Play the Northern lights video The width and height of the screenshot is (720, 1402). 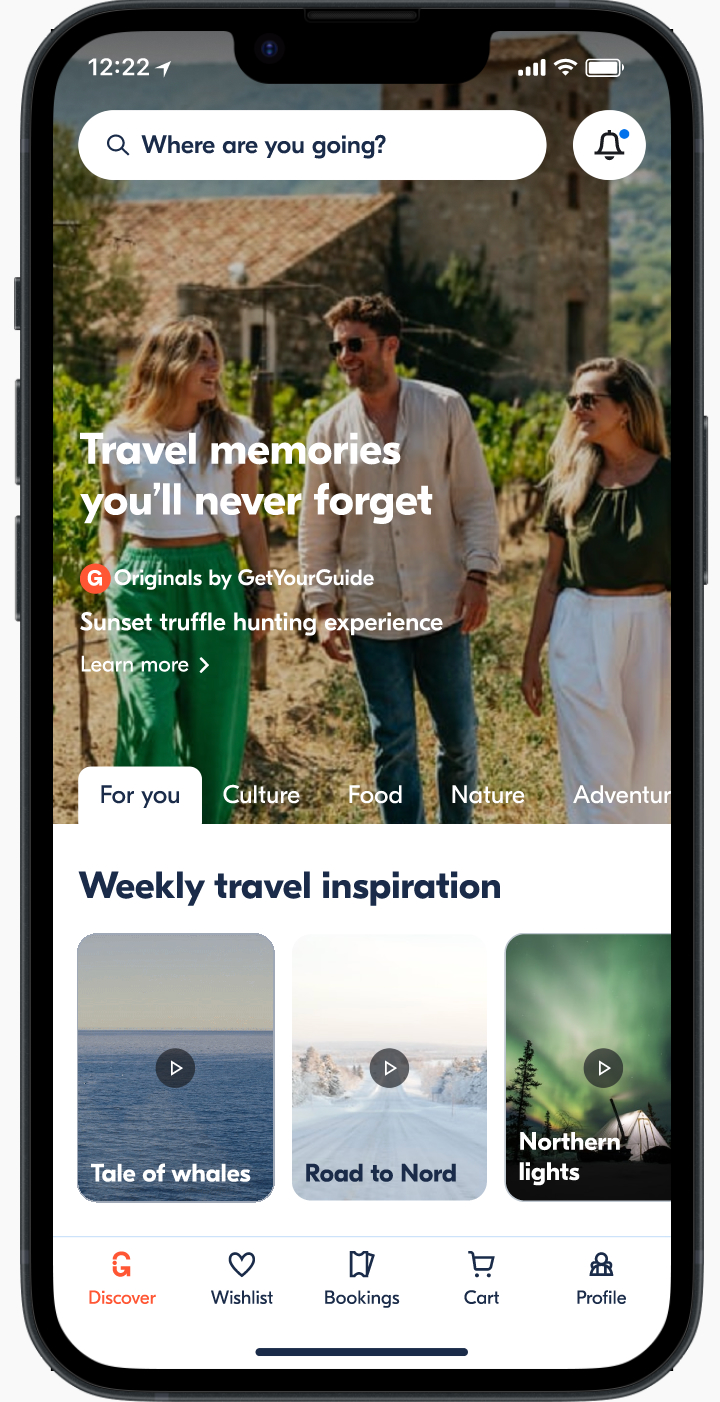click(x=604, y=1068)
